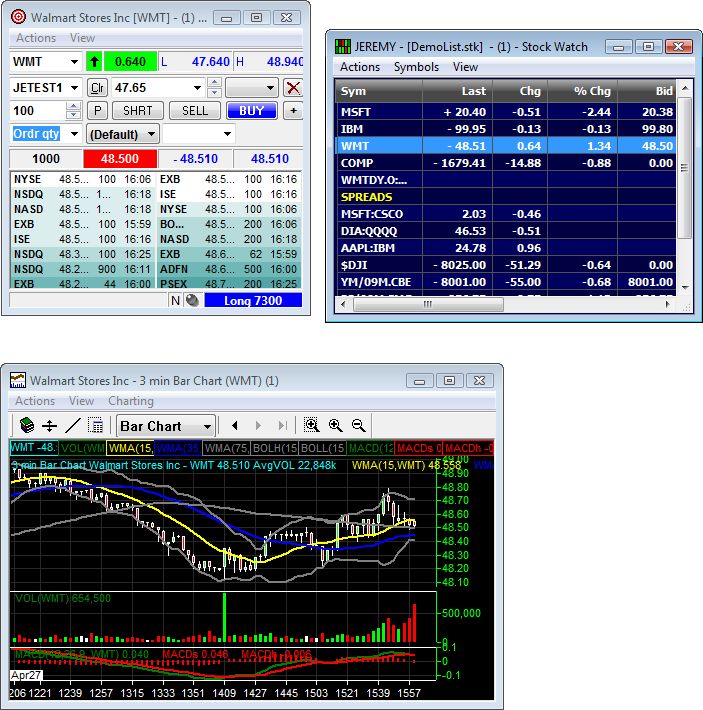Toggle the blue WMA(35 series legend tab
Viewport: 703px width, 710px height.
coord(178,448)
